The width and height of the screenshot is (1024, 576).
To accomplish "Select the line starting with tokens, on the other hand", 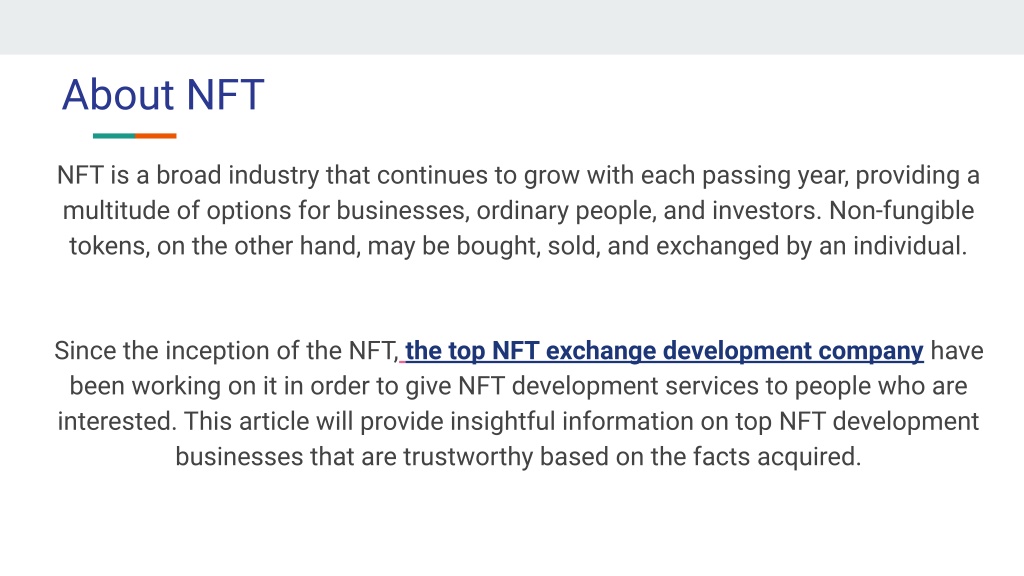I will click(x=518, y=246).
